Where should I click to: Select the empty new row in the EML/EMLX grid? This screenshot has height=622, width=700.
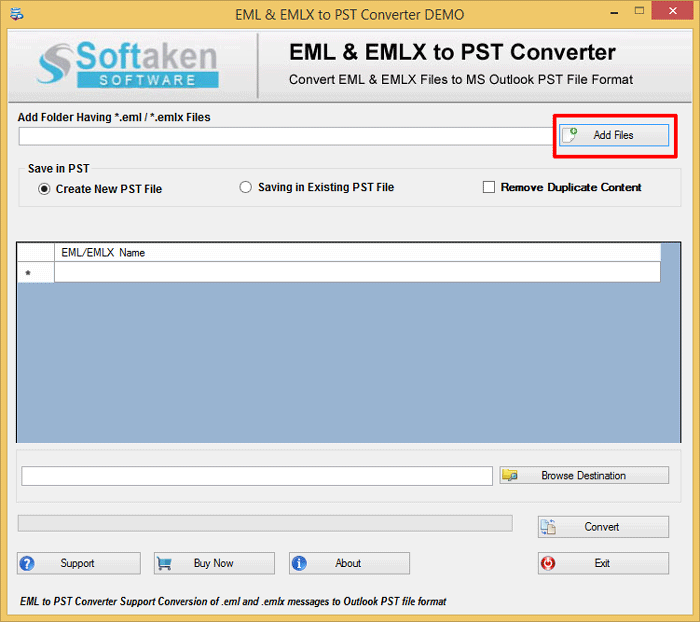coord(357,272)
